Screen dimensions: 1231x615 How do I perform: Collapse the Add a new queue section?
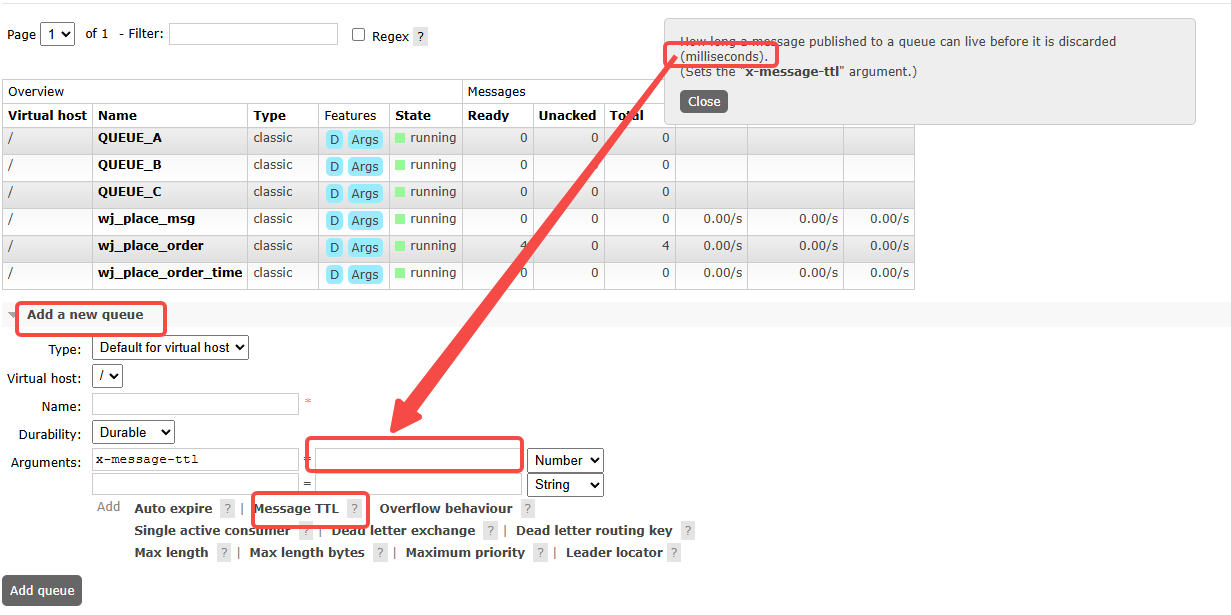[x=85, y=315]
